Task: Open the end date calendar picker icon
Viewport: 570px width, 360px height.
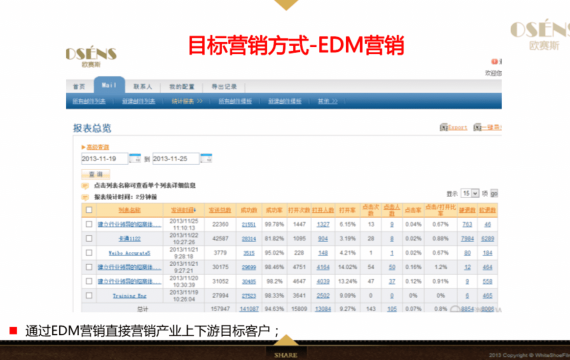Action: pos(206,159)
